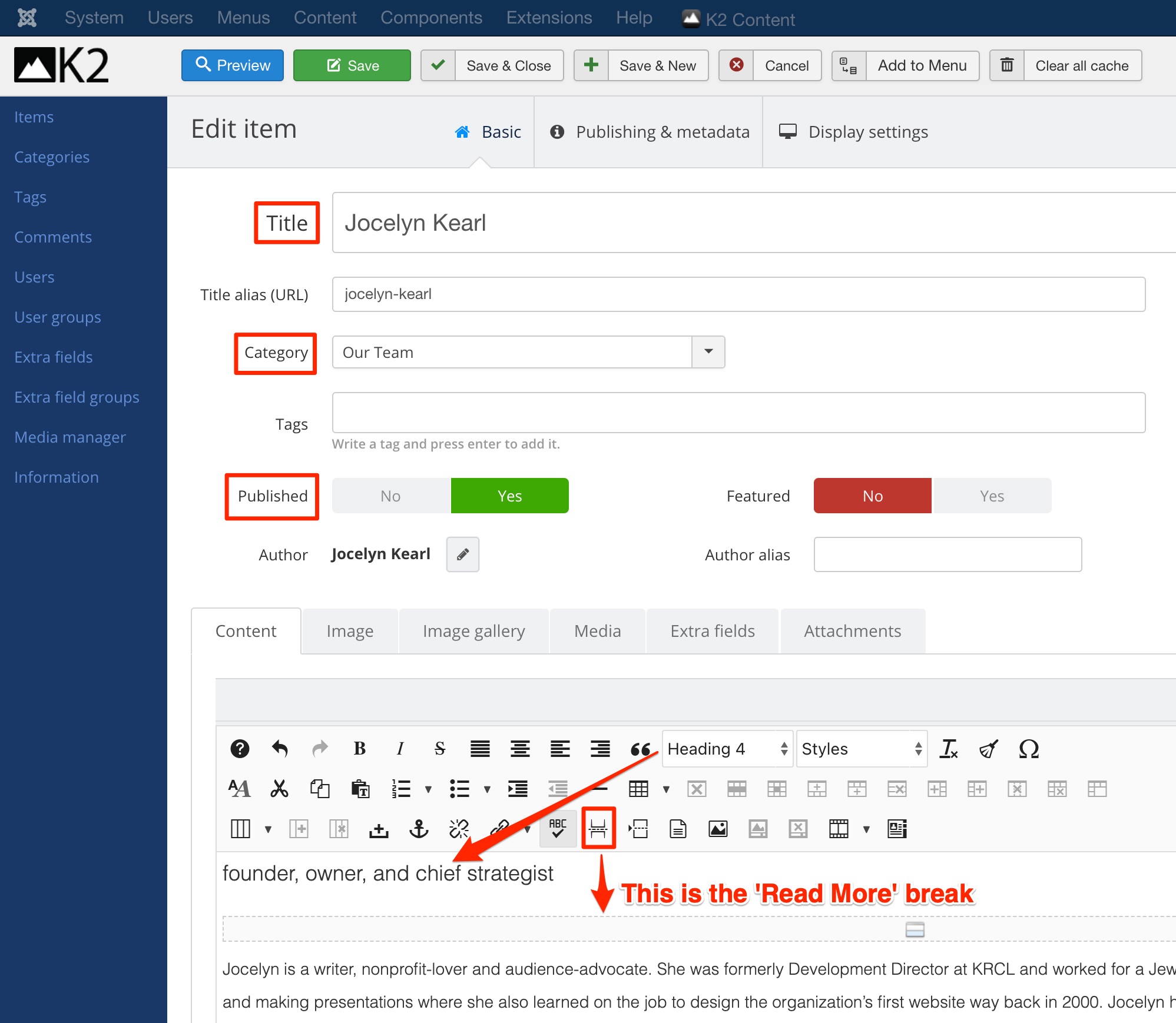Screen dimensions: 1176x1023
Task: Switch to the Image tab
Action: [x=350, y=629]
